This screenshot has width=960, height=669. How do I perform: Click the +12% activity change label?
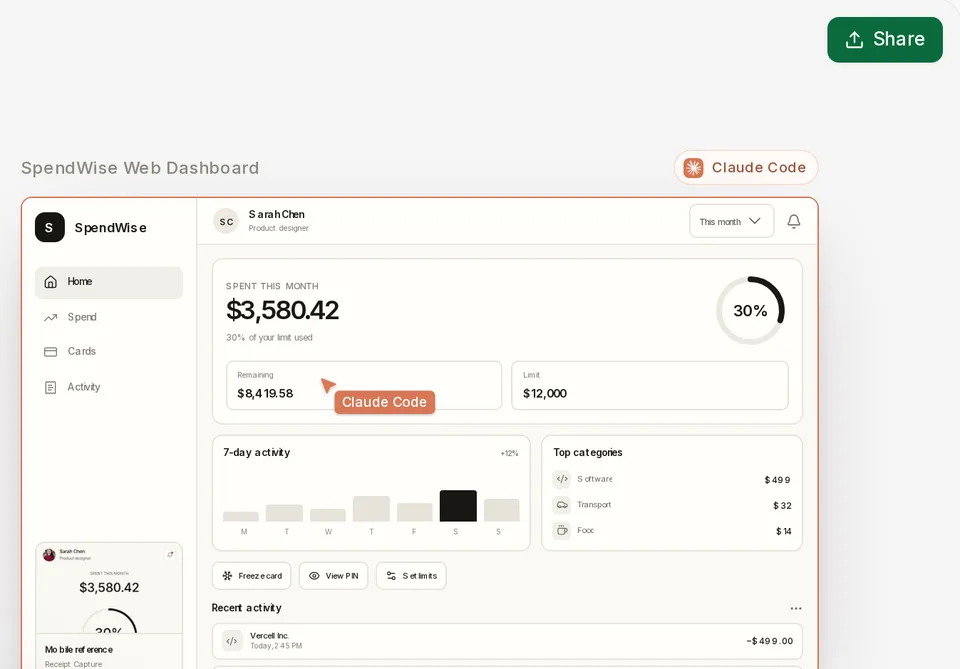(x=509, y=454)
